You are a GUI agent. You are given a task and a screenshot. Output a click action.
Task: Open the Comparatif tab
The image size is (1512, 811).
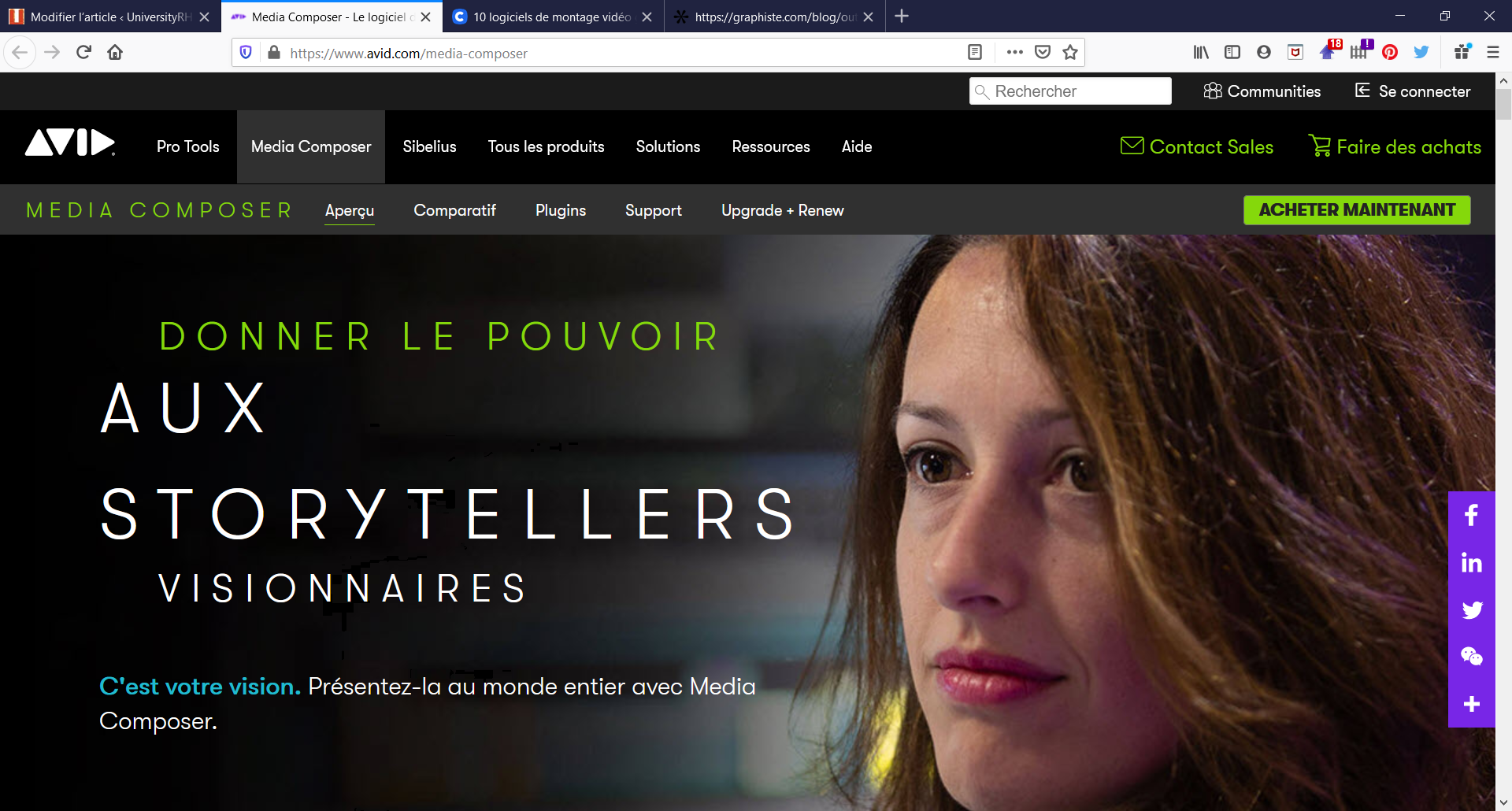454,210
